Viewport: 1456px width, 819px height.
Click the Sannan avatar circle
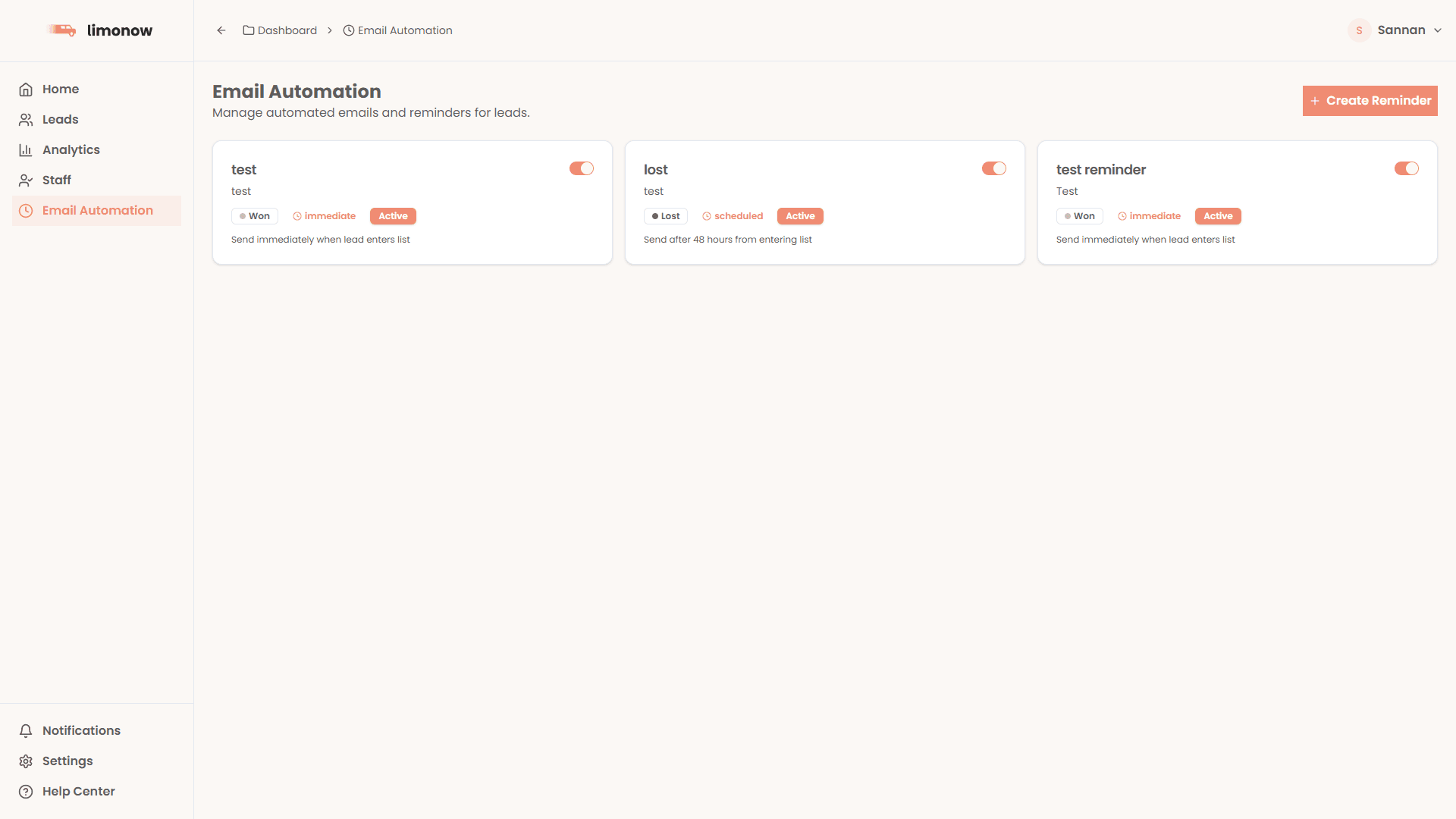pos(1359,30)
